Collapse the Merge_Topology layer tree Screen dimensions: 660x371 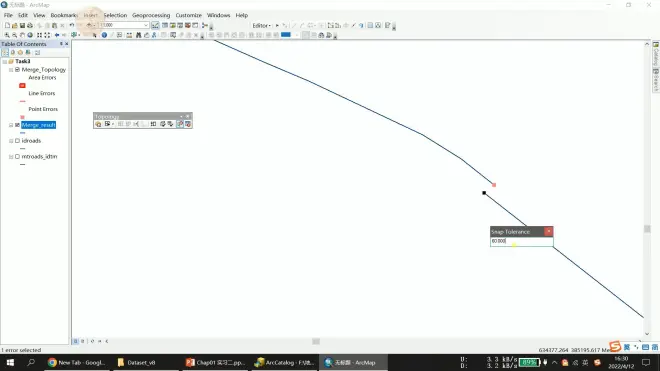point(11,70)
